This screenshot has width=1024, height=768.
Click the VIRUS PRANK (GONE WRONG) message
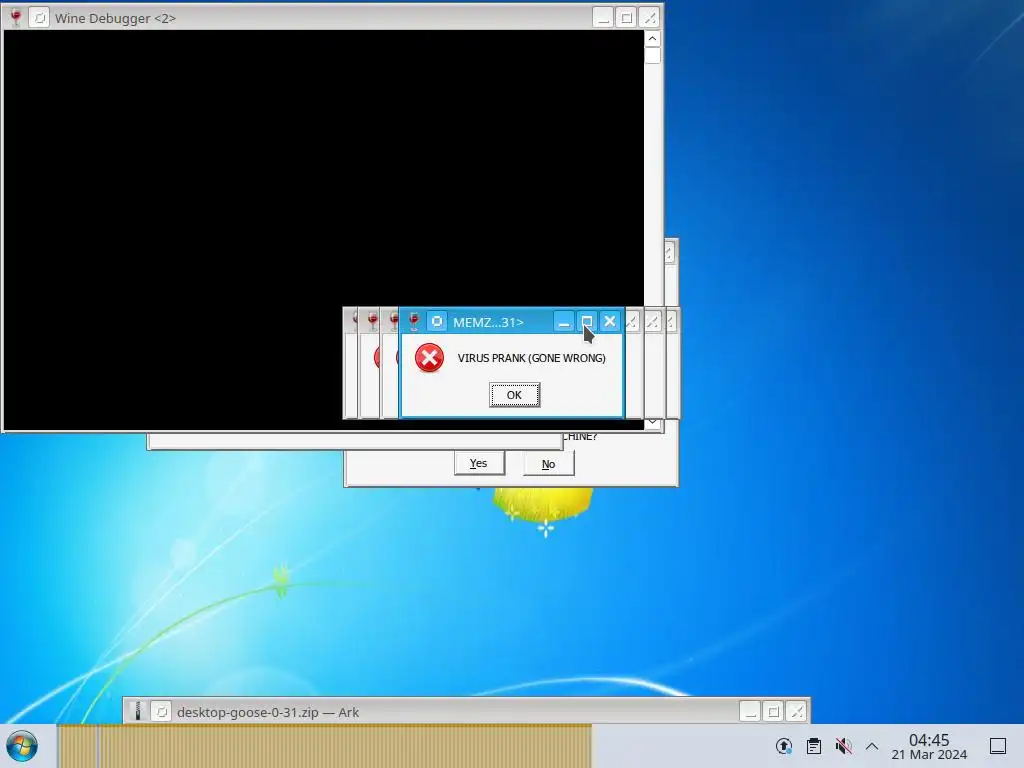click(532, 358)
